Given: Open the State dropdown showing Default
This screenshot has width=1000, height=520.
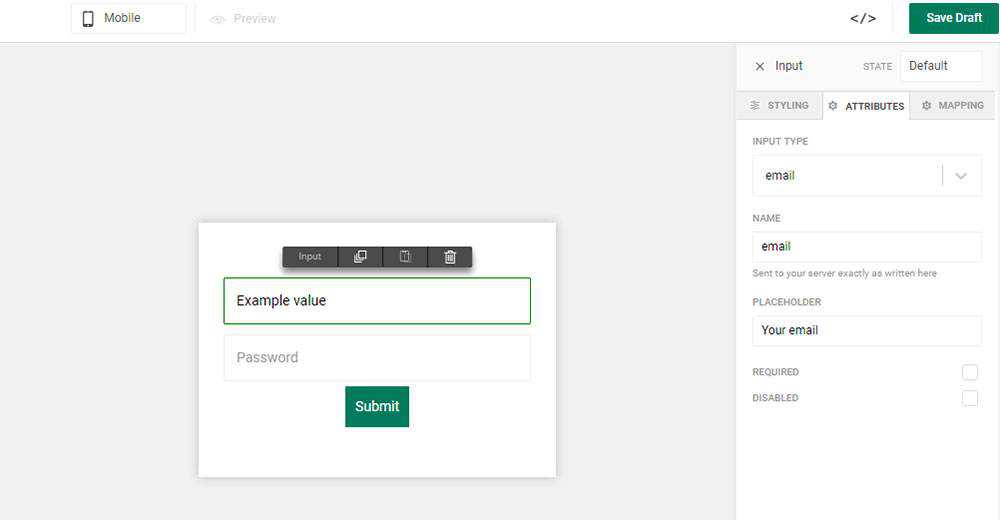Looking at the screenshot, I should pos(940,66).
